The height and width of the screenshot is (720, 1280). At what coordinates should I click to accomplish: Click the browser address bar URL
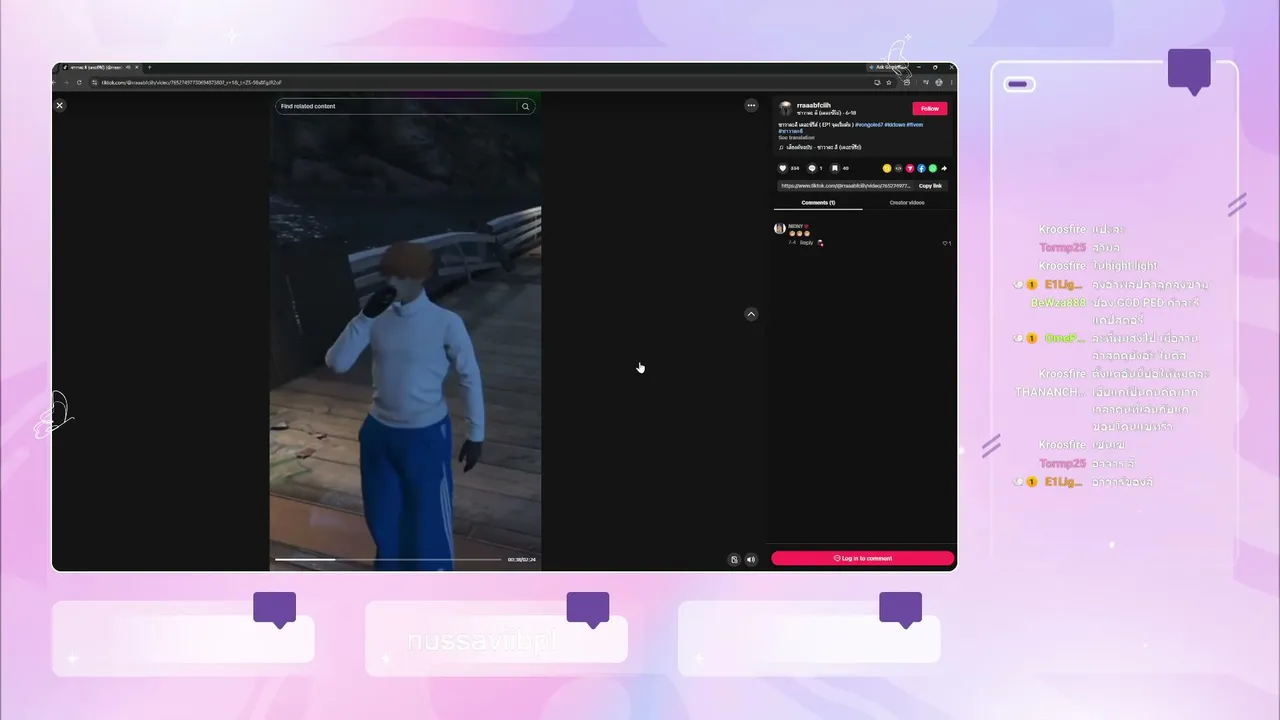point(192,82)
